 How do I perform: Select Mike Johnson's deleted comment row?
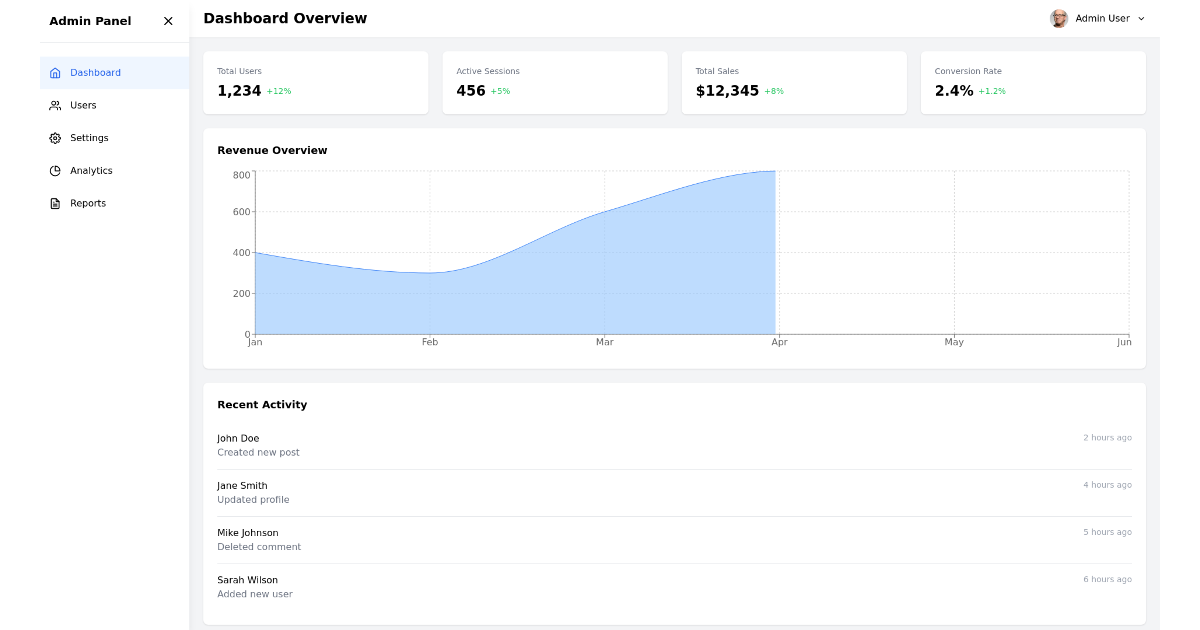pyautogui.click(x=675, y=539)
